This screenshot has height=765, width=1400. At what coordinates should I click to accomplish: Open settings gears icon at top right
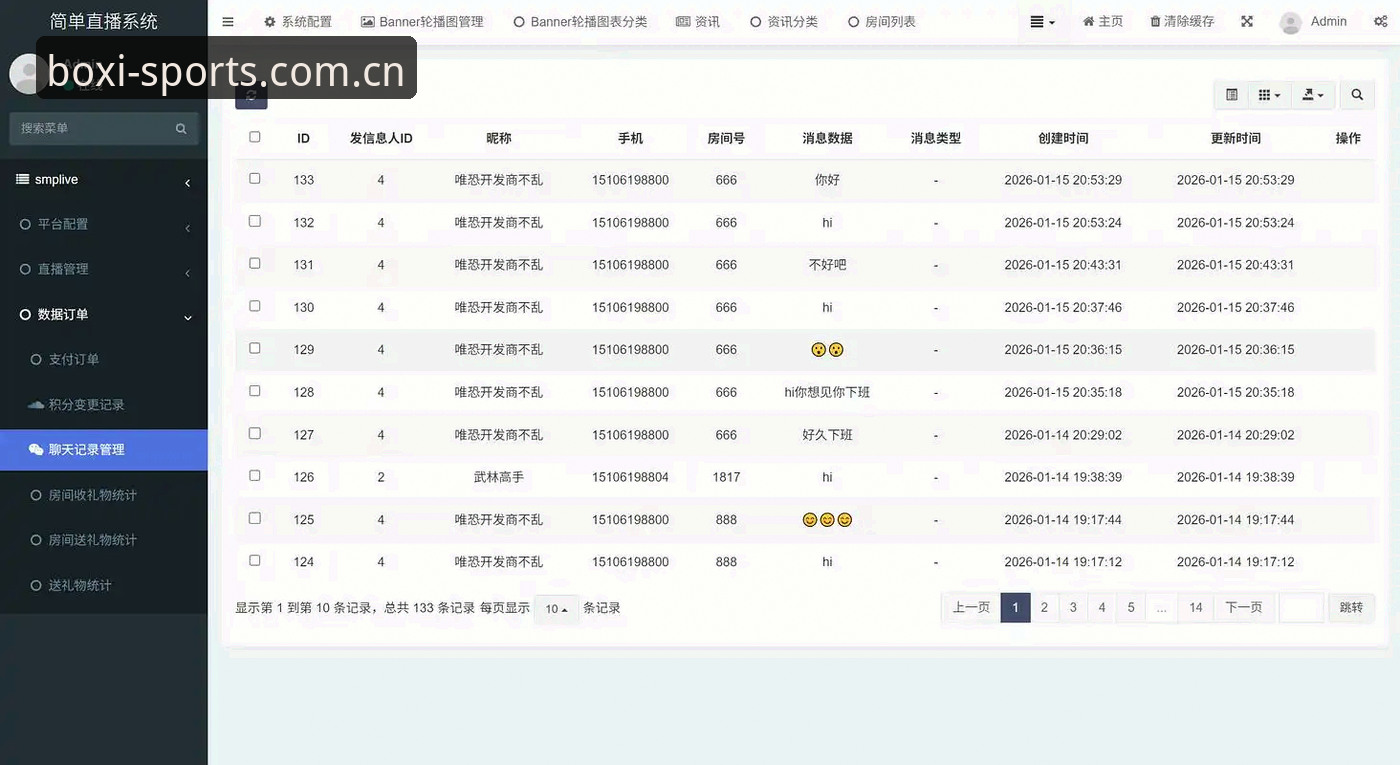pos(1381,22)
